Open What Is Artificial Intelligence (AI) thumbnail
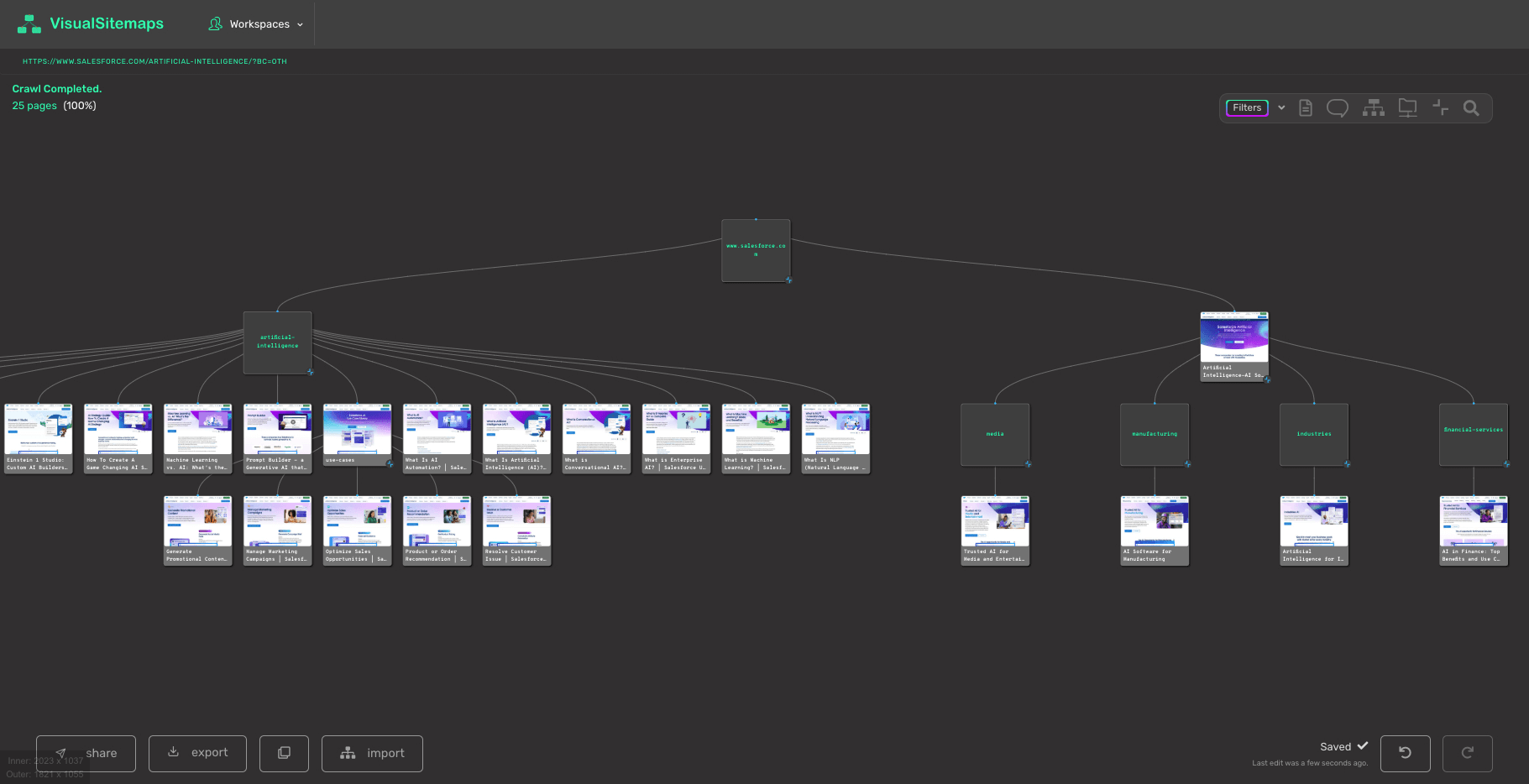 [516, 438]
